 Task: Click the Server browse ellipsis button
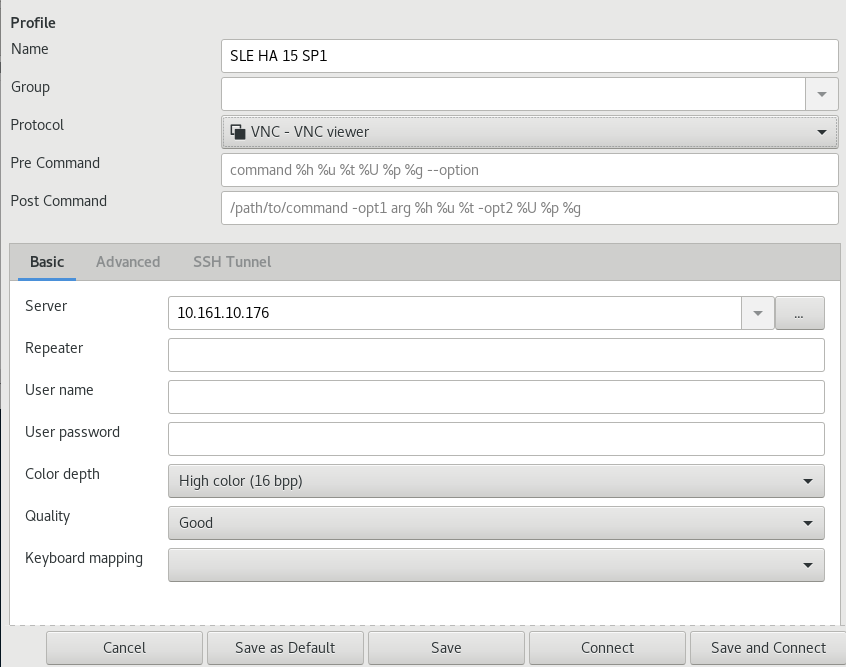[799, 313]
